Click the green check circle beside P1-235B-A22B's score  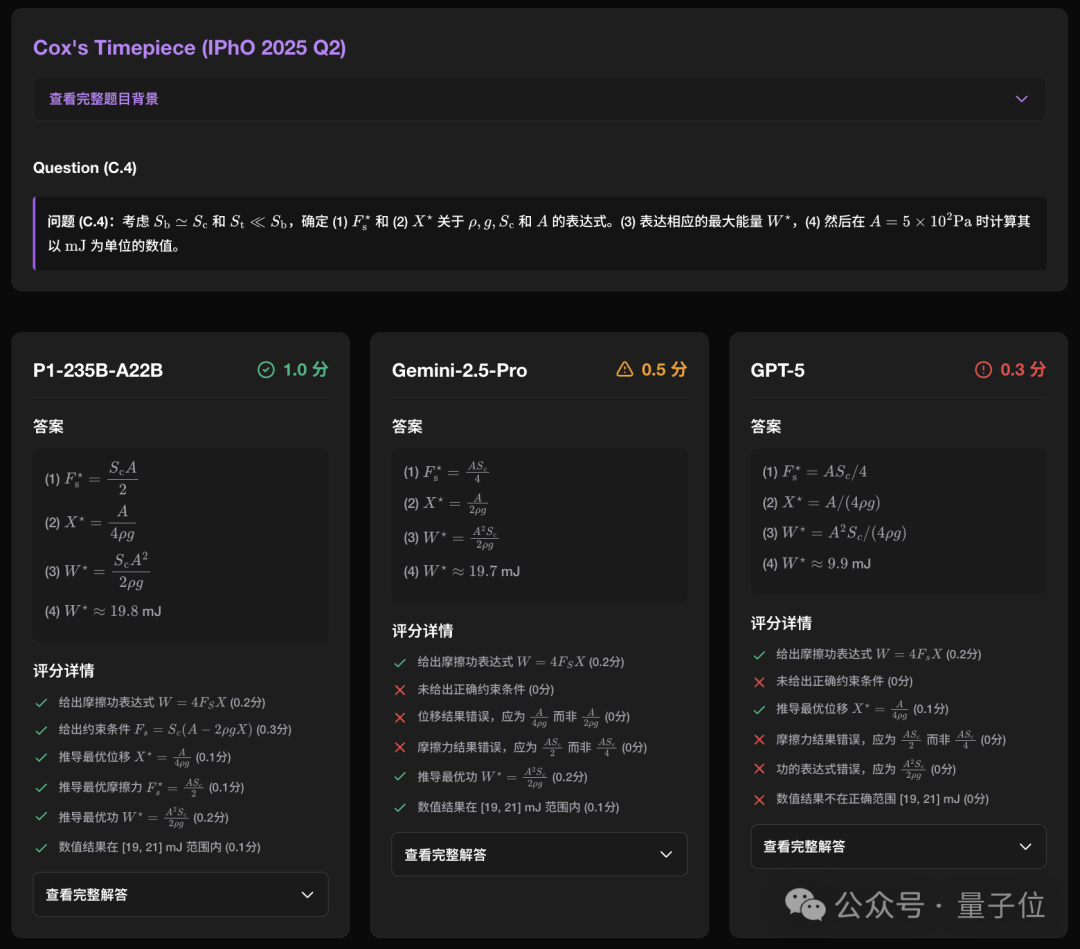tap(266, 369)
